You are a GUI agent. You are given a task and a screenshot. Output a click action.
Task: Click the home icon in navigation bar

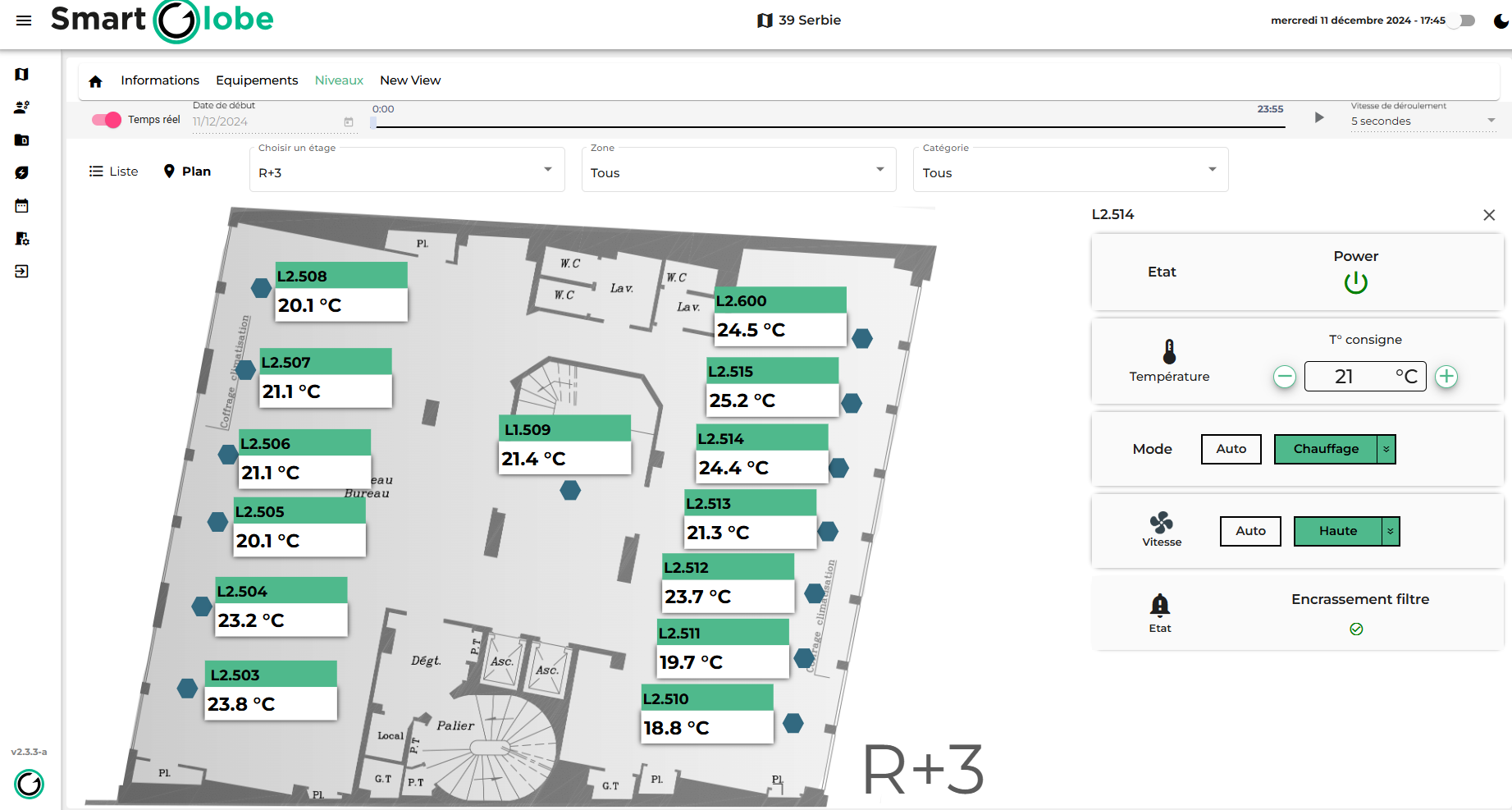(95, 81)
